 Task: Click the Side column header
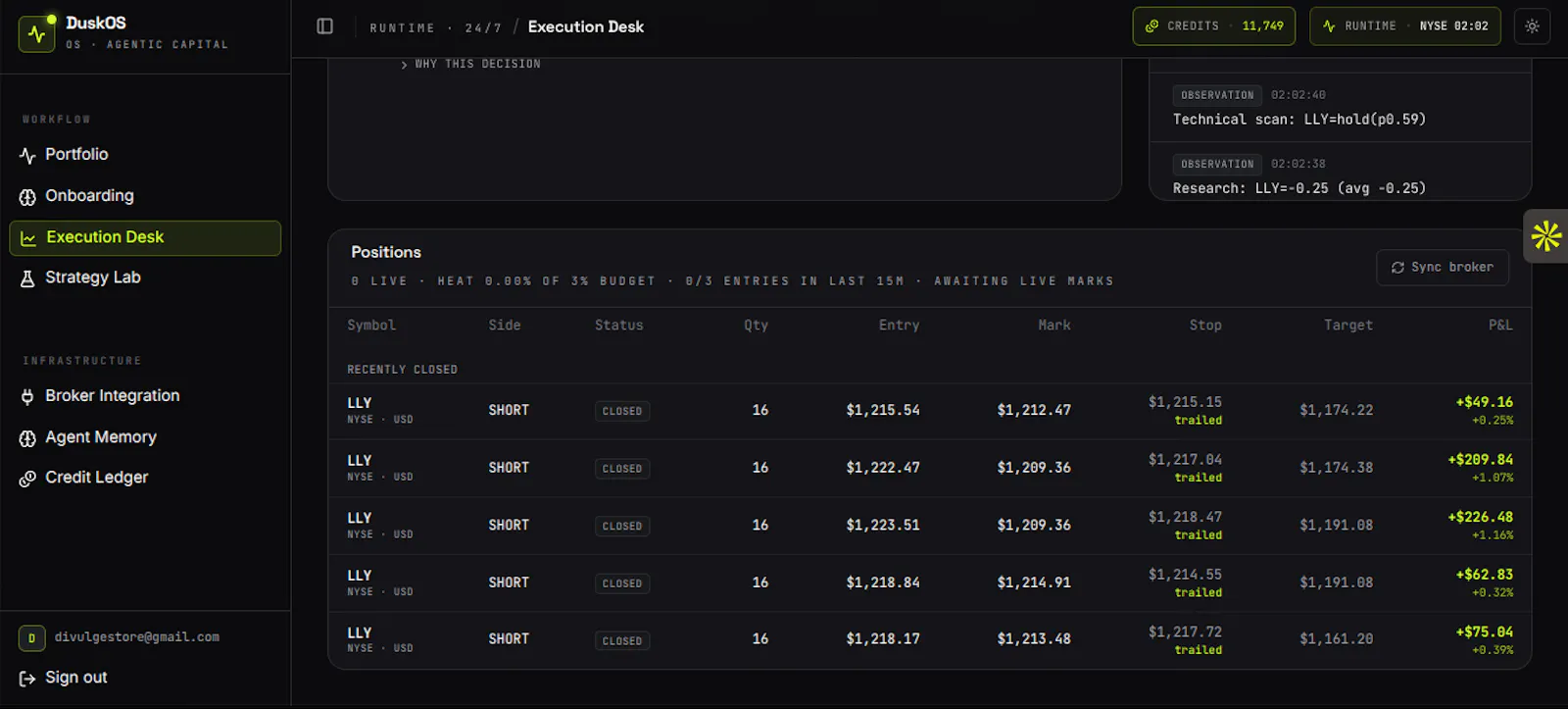click(x=505, y=326)
